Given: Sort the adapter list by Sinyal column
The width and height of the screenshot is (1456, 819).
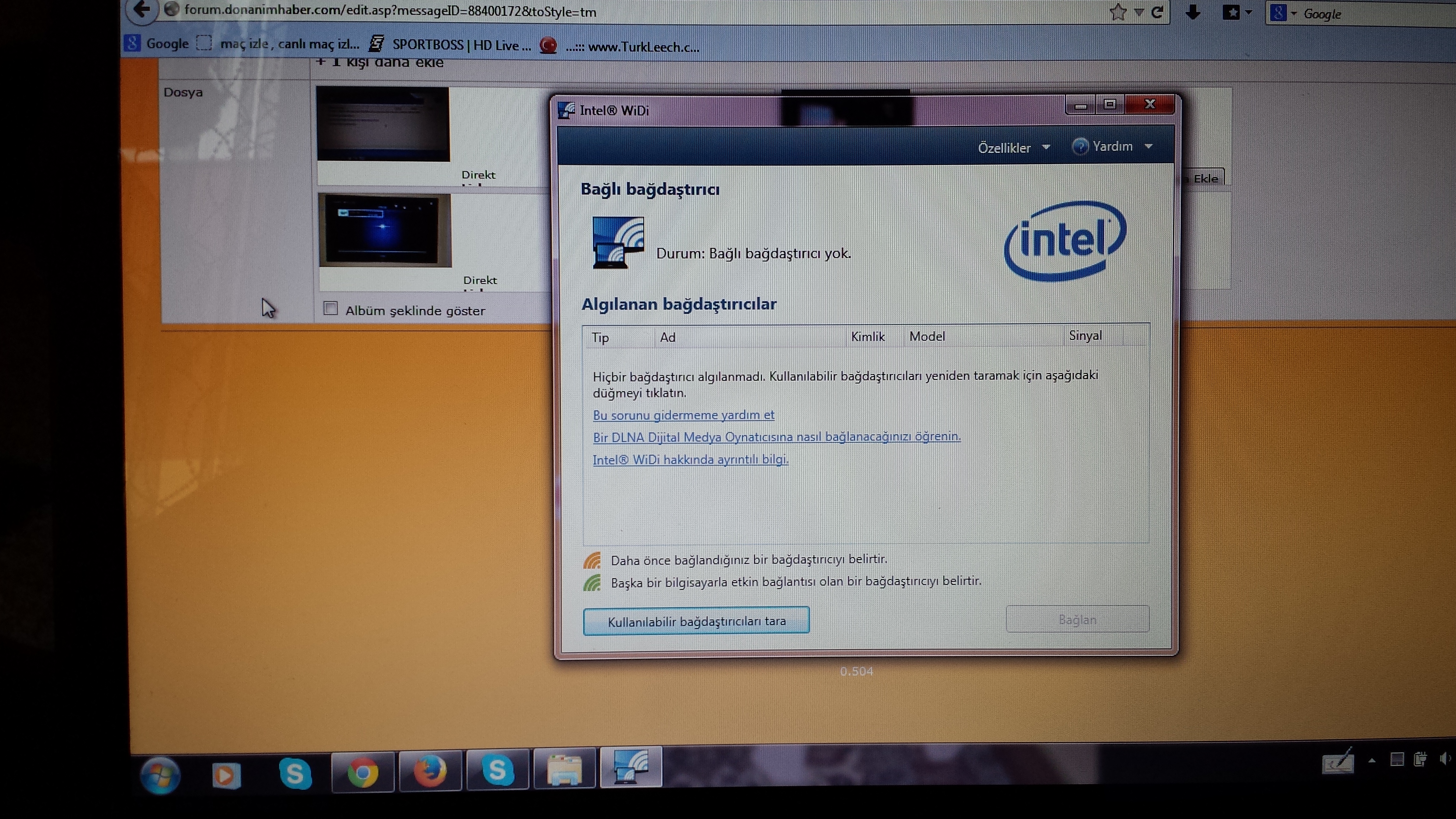Looking at the screenshot, I should [1085, 336].
